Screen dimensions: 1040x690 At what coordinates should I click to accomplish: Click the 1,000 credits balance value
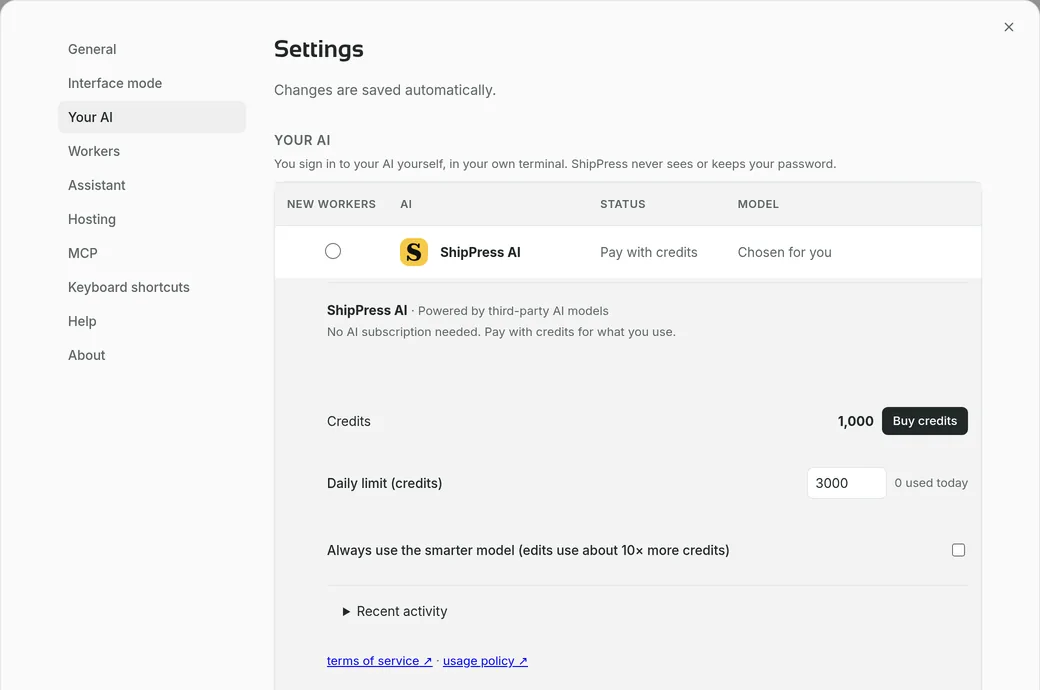[x=856, y=421]
